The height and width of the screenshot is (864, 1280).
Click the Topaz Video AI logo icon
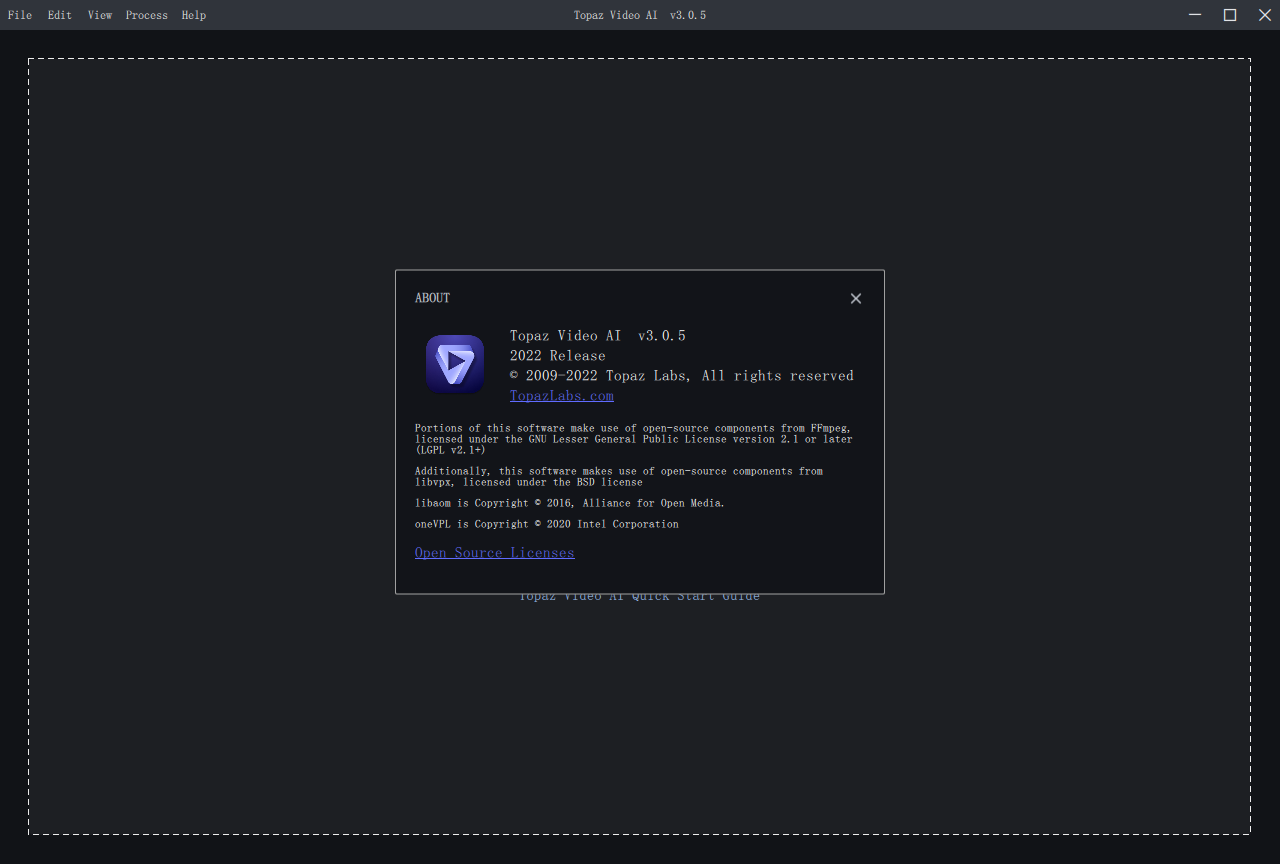point(455,364)
